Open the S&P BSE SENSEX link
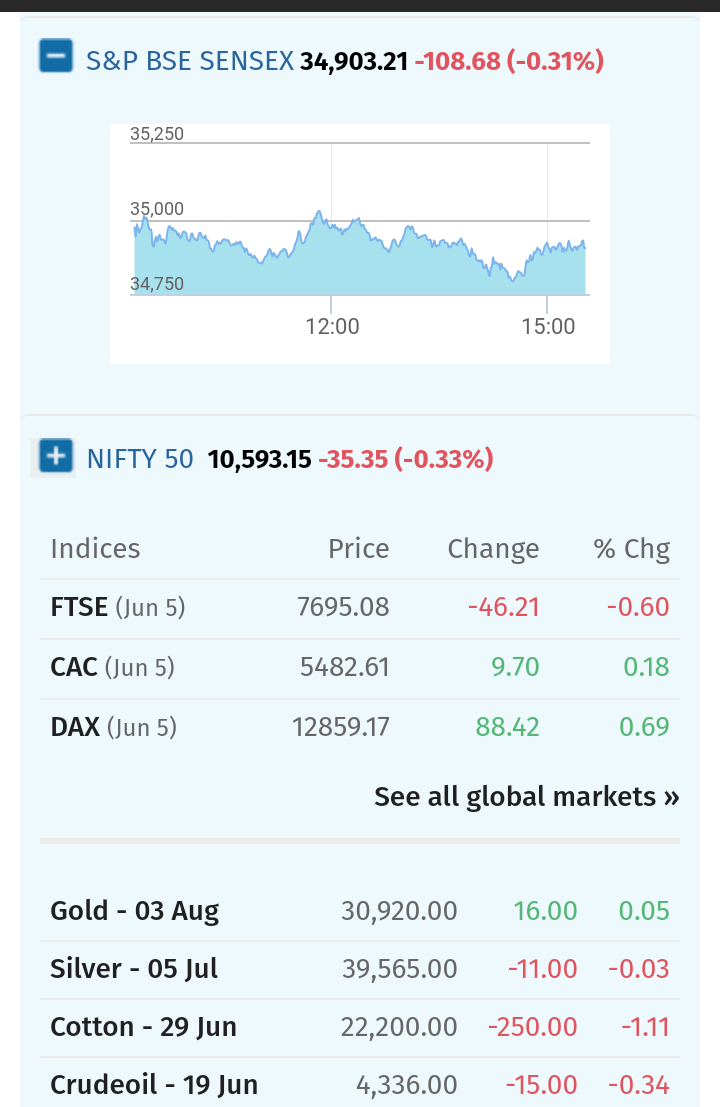The height and width of the screenshot is (1107, 720). (x=190, y=61)
